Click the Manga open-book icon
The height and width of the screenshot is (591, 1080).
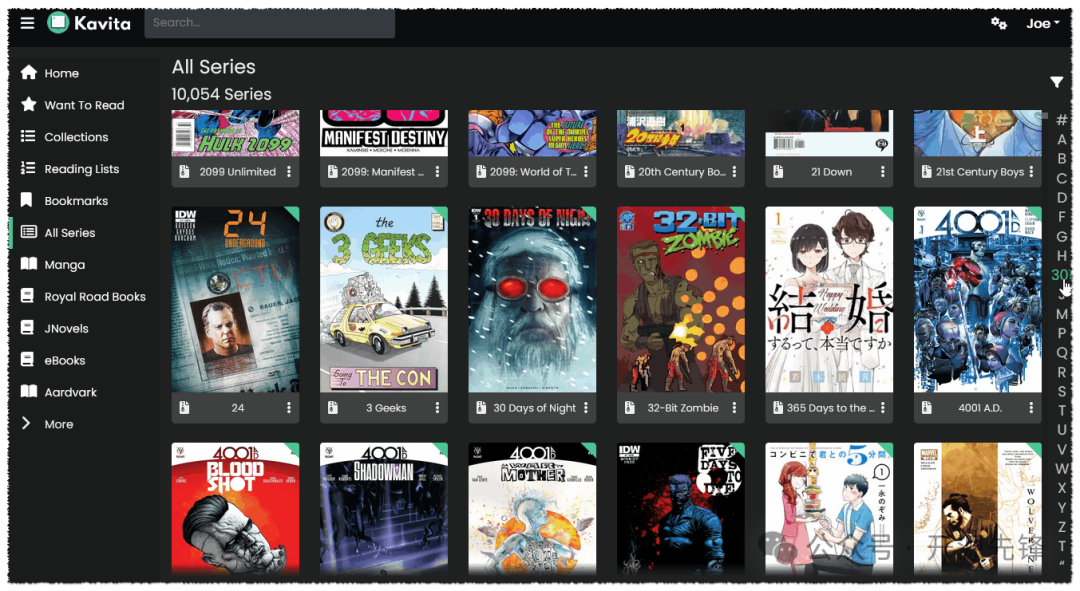pyautogui.click(x=28, y=264)
